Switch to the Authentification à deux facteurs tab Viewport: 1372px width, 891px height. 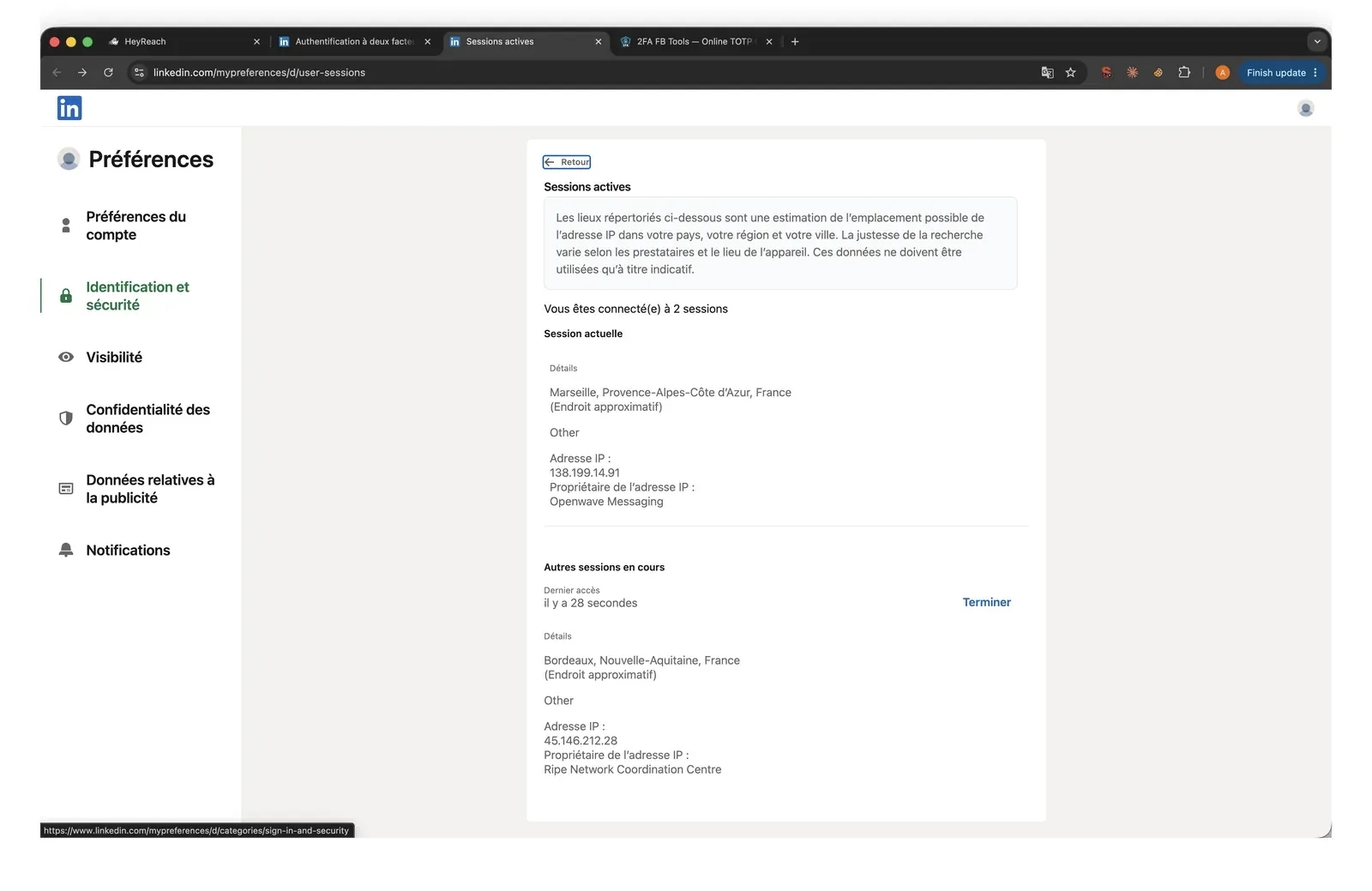[x=355, y=41]
